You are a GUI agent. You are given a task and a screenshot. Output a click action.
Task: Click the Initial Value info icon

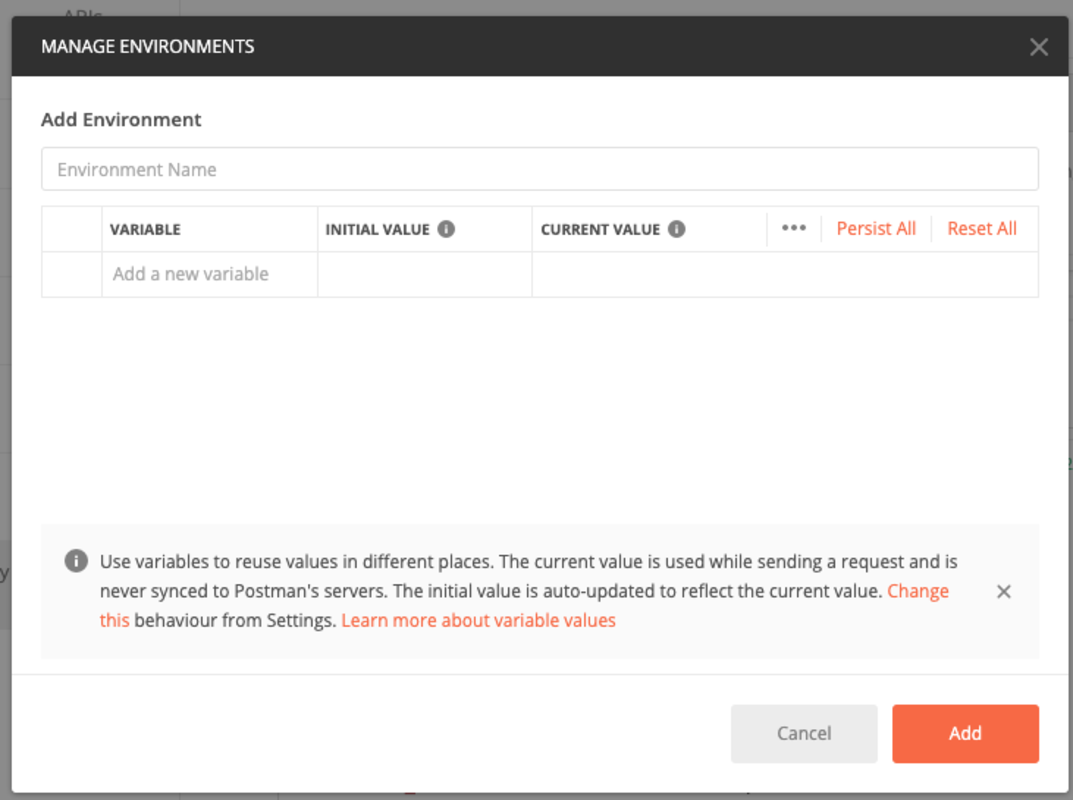[446, 229]
